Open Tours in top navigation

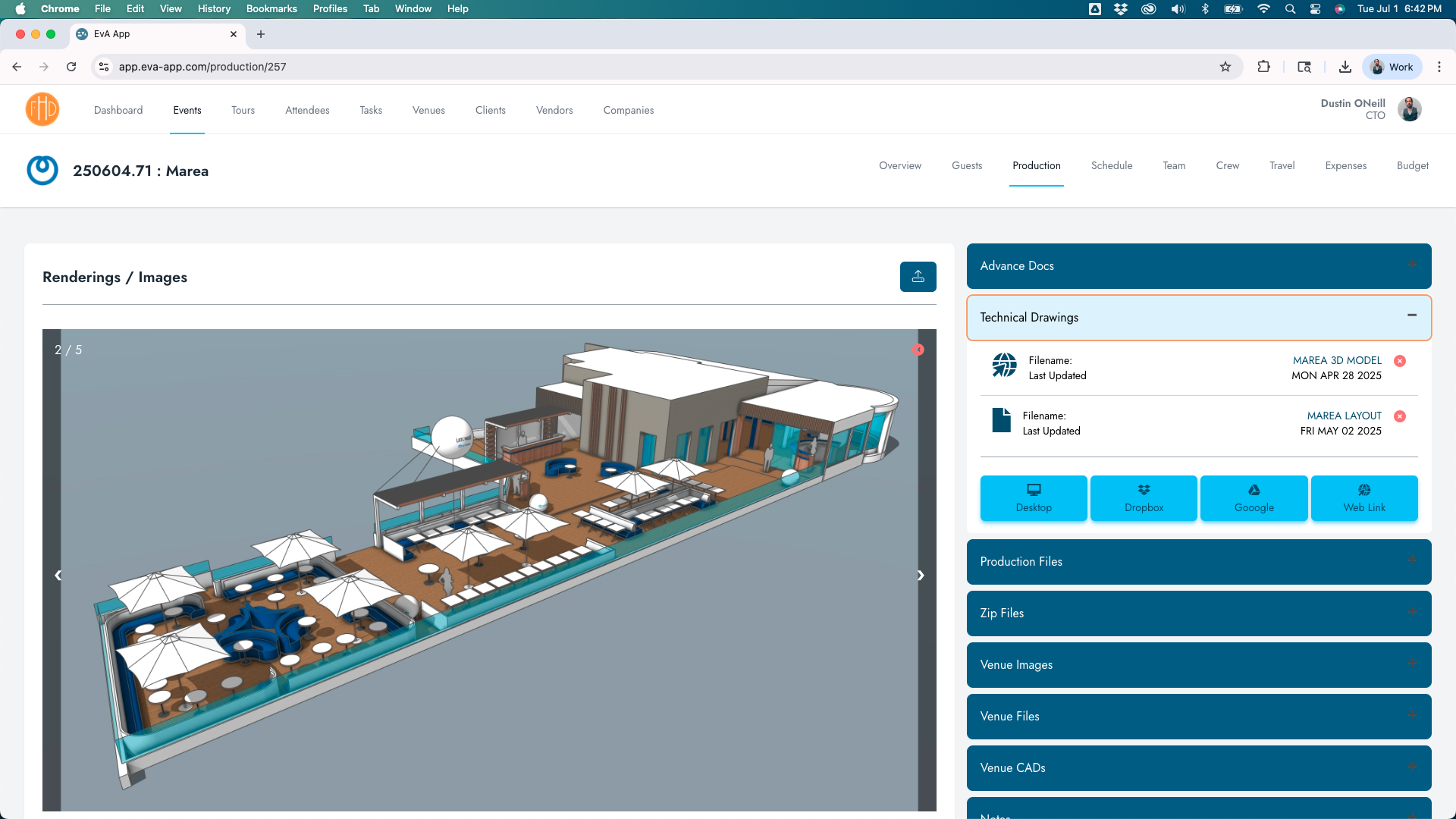(x=243, y=110)
